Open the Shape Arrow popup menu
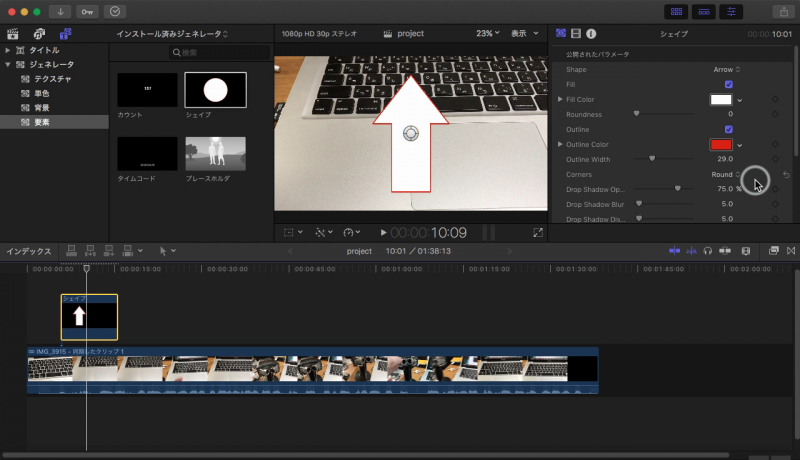 click(725, 69)
